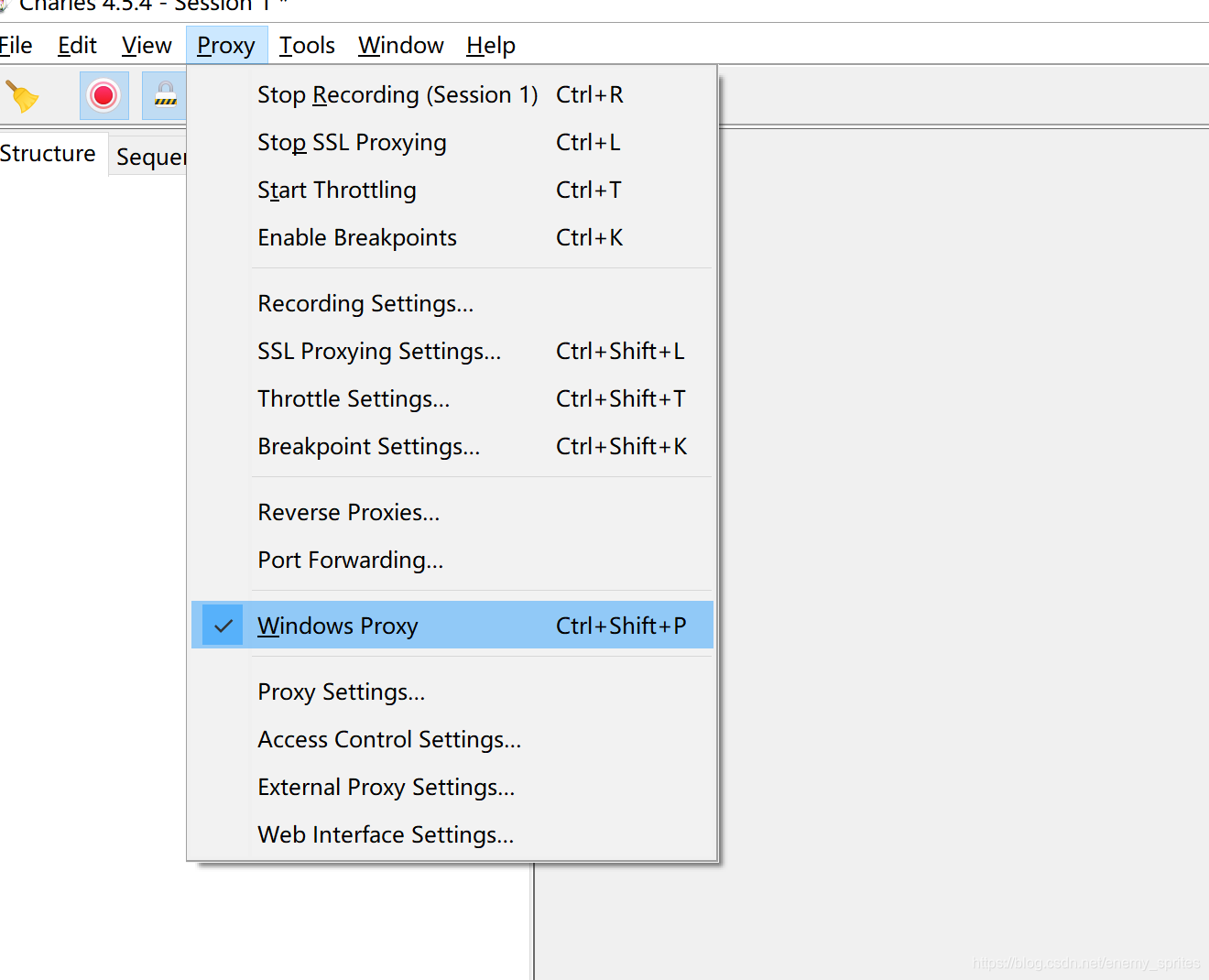Open Access Control Settings...
The width and height of the screenshot is (1209, 980).
pyautogui.click(x=452, y=740)
